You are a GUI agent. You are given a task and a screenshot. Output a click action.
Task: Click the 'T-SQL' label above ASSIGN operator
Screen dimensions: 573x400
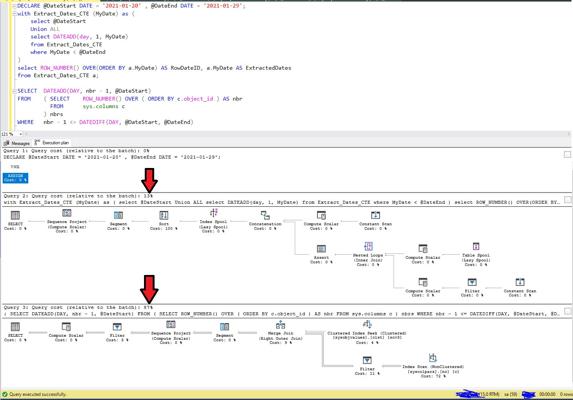(x=15, y=167)
